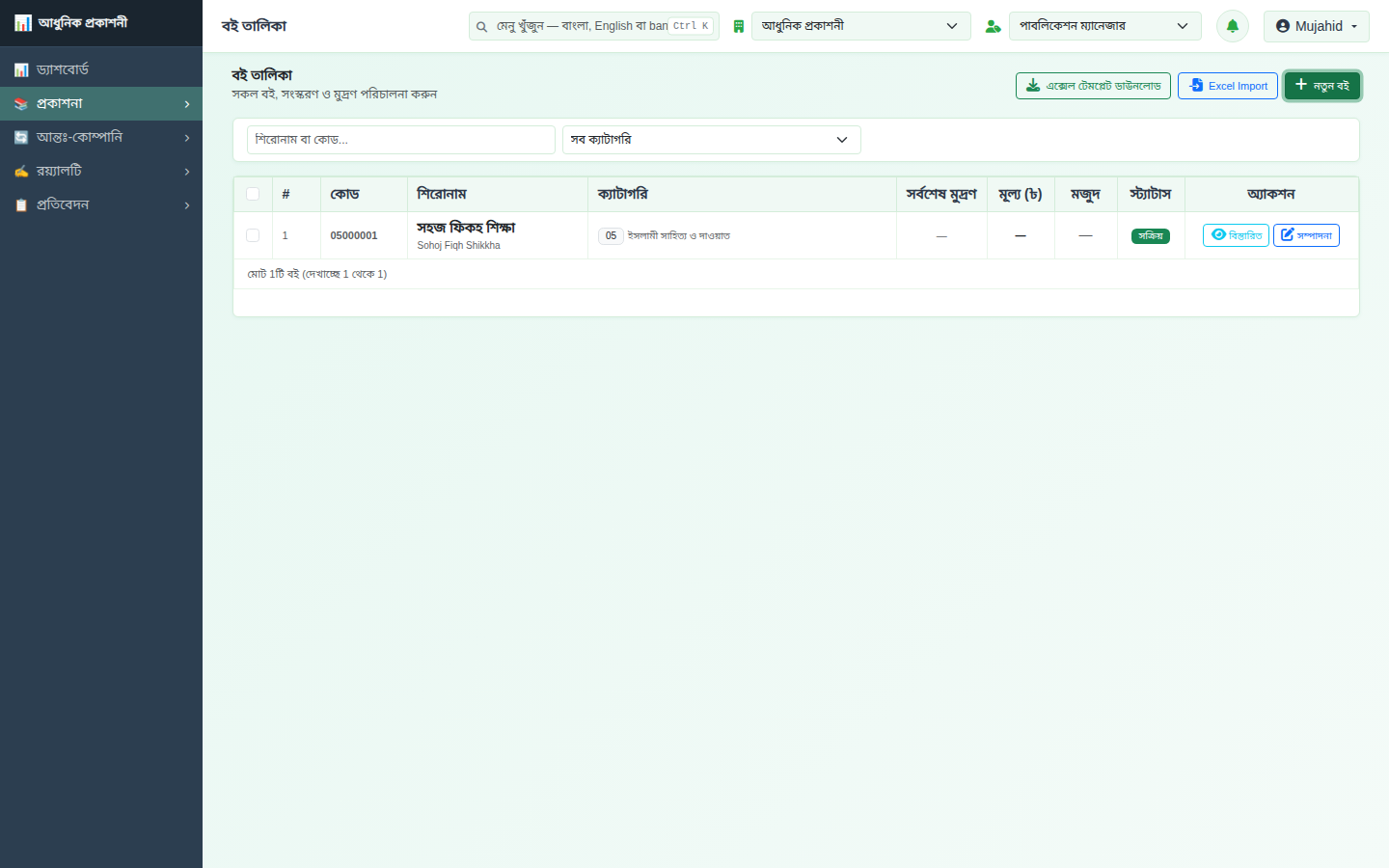1389x868 pixels.
Task: Open the আধুনিক প্রকাশনী company dropdown in top bar
Action: tap(860, 26)
